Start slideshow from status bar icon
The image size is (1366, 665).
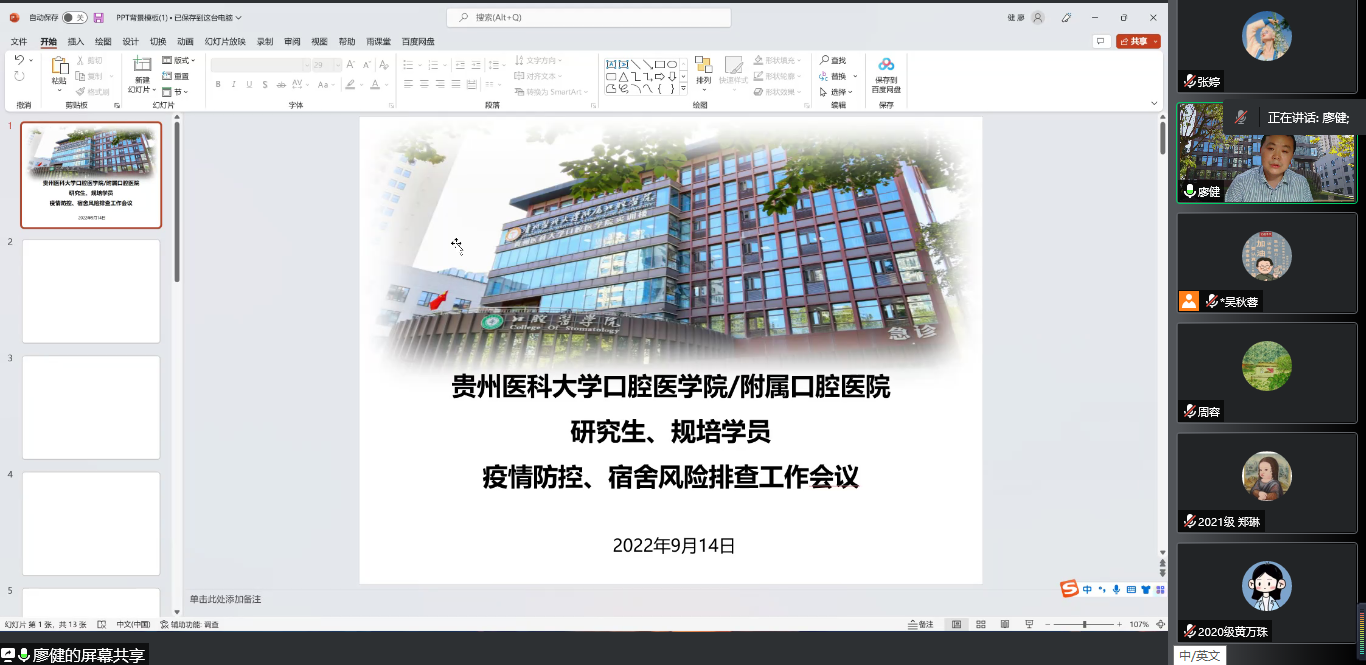[1028, 624]
